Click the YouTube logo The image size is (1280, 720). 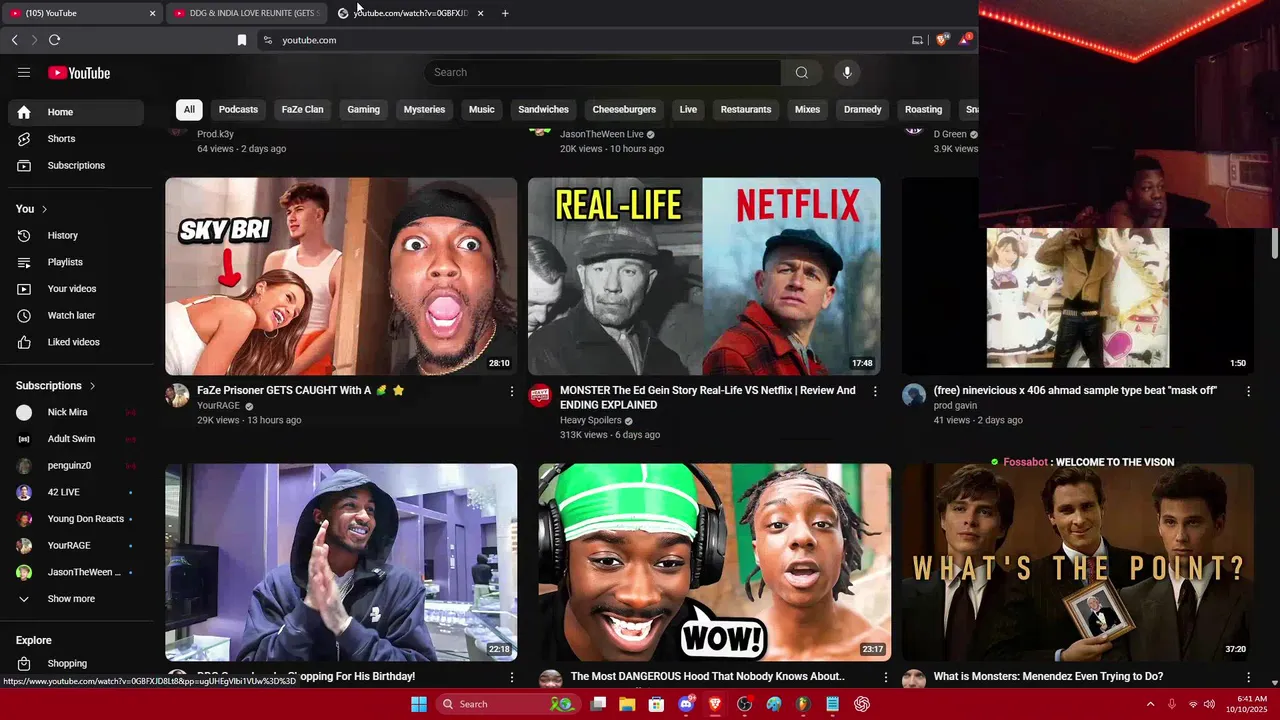tap(79, 73)
